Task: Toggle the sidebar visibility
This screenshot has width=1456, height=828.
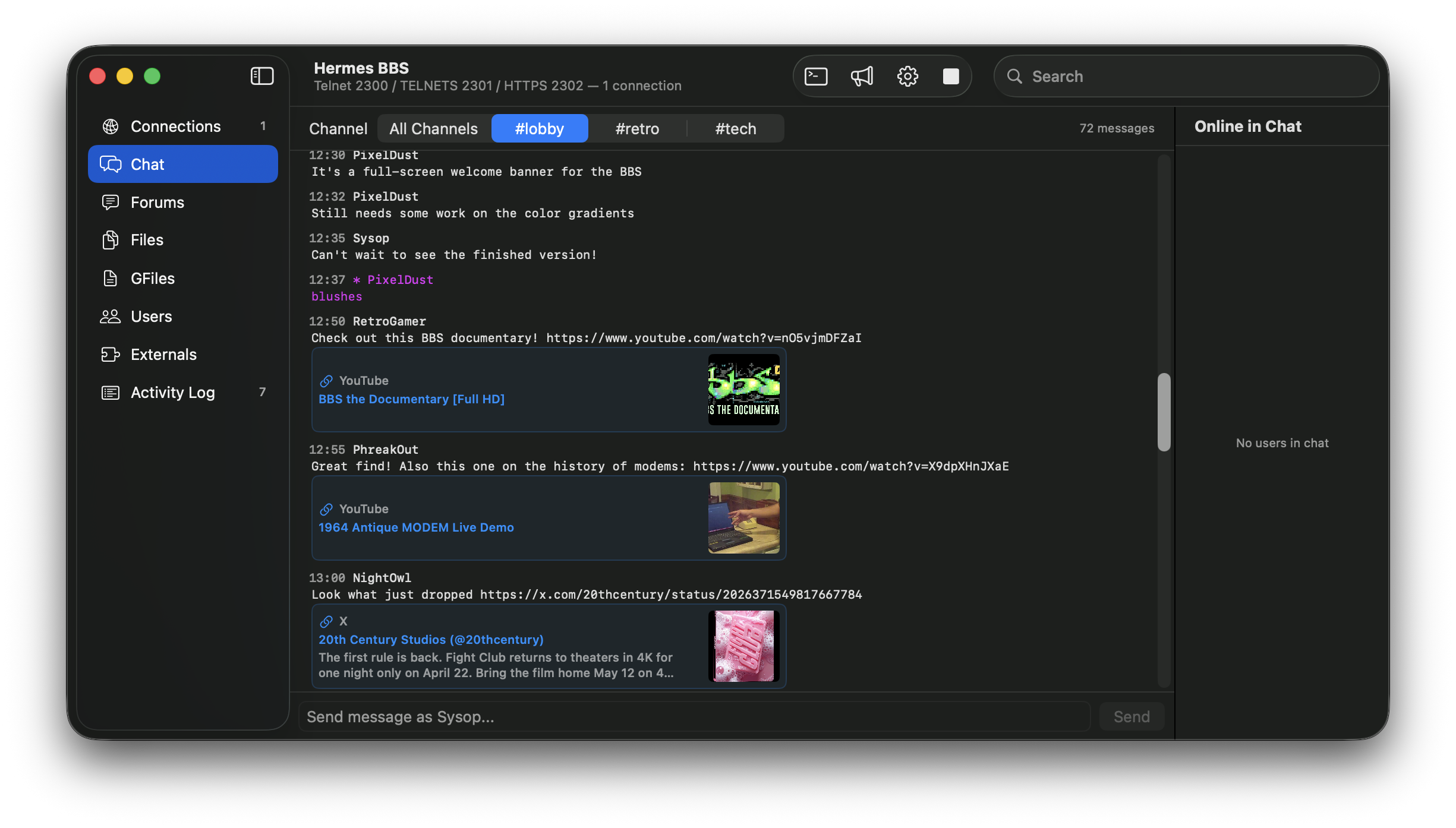Action: tap(261, 76)
